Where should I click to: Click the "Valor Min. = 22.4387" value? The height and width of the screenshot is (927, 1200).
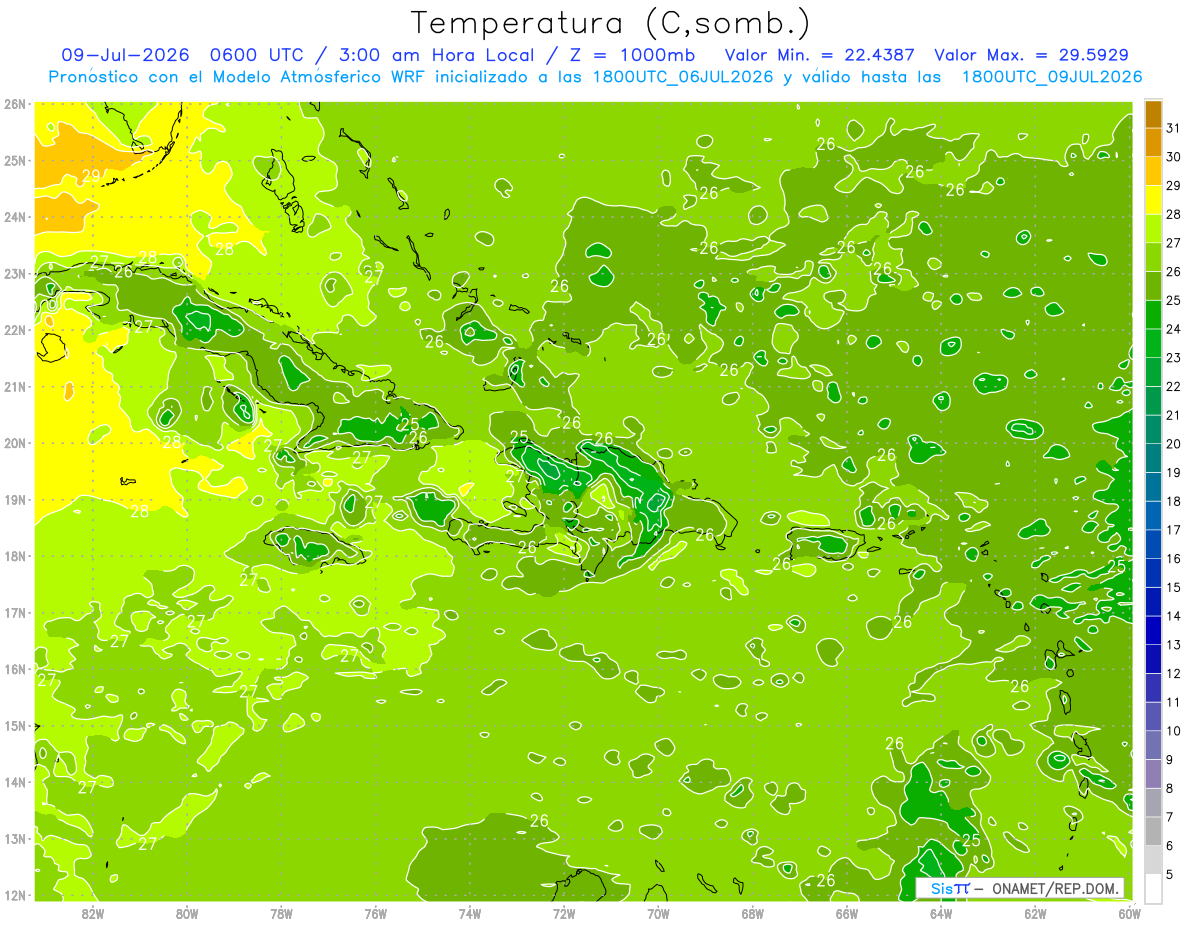820,55
